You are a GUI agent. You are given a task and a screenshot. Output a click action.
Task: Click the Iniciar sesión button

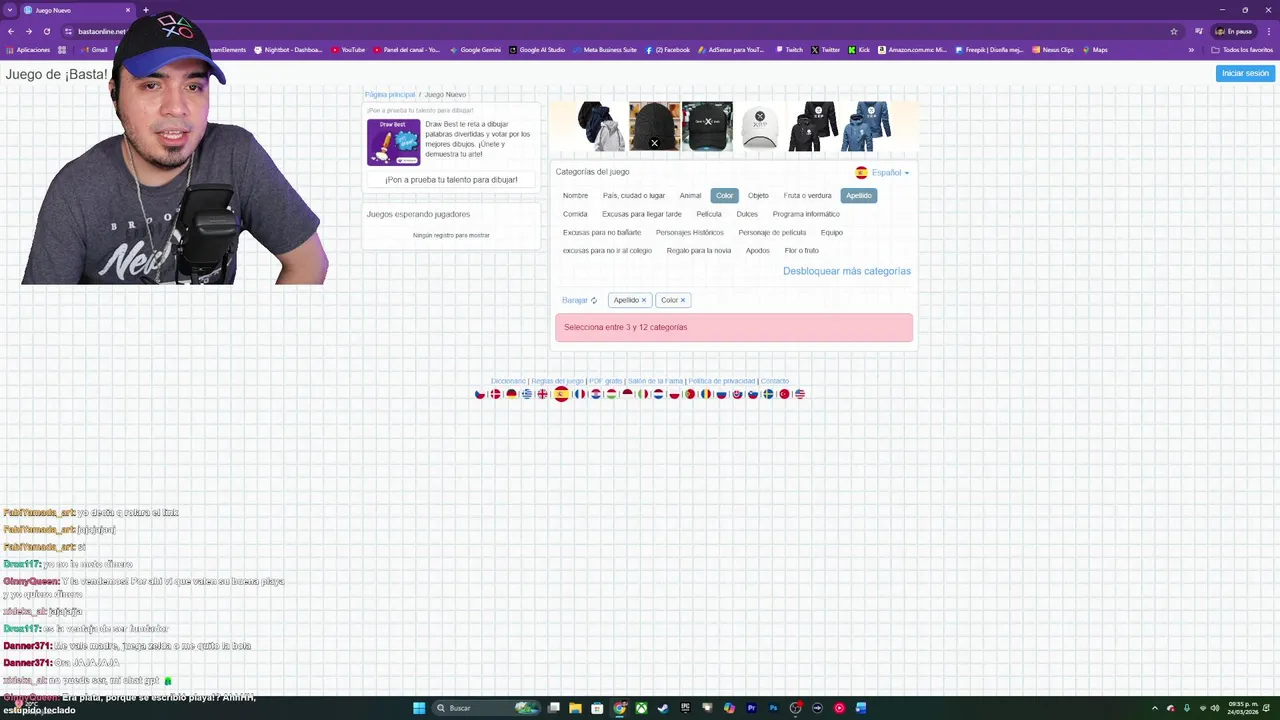[1245, 73]
